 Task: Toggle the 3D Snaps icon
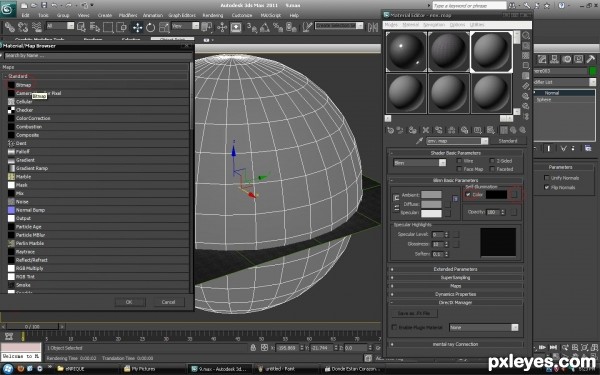coord(251,27)
